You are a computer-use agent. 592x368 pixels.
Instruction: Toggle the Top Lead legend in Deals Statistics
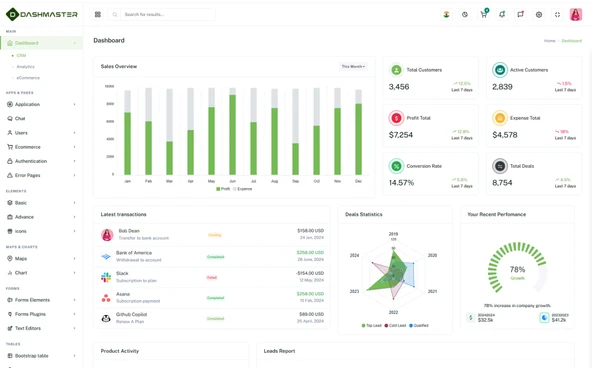(x=372, y=325)
